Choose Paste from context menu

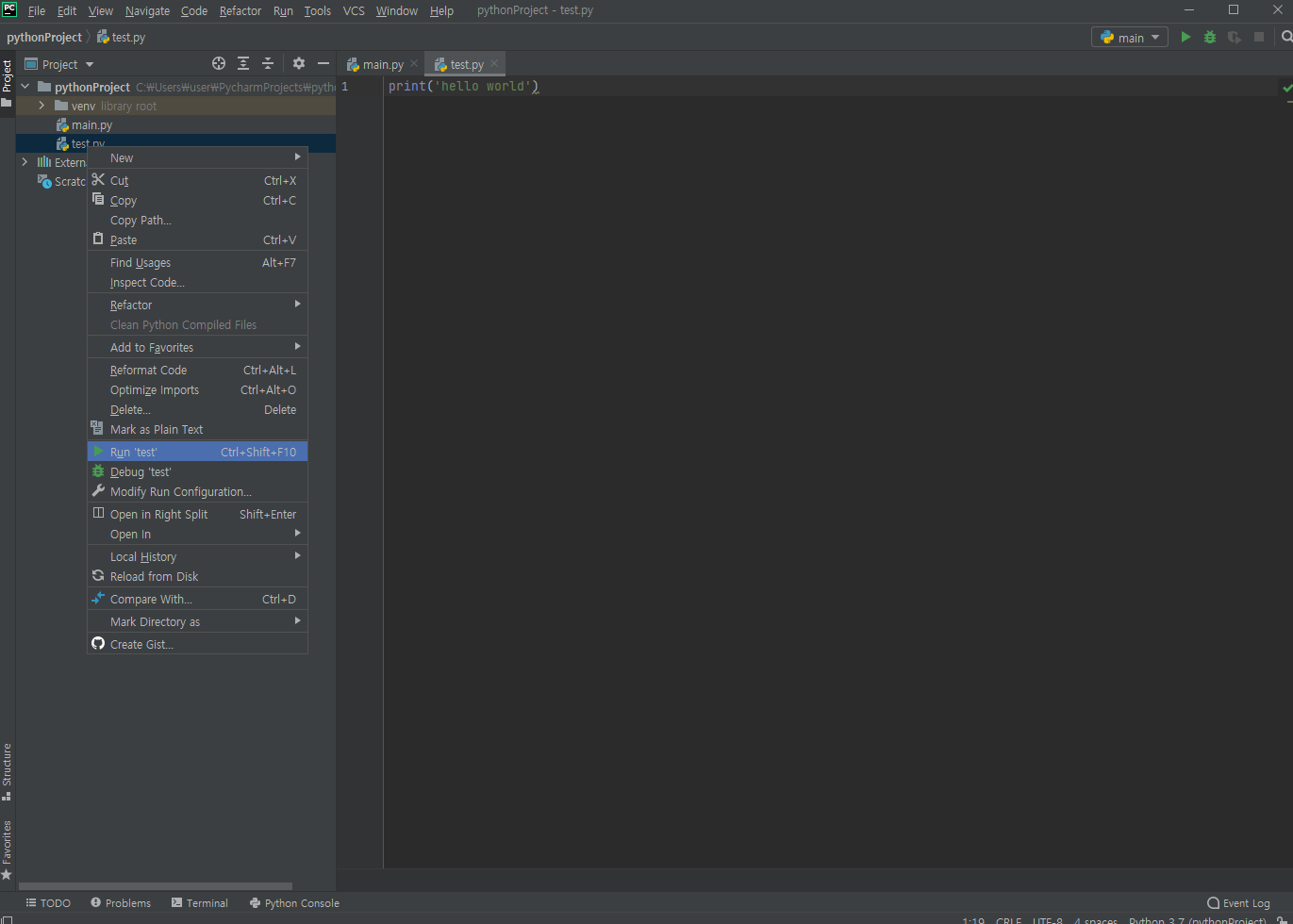point(197,239)
